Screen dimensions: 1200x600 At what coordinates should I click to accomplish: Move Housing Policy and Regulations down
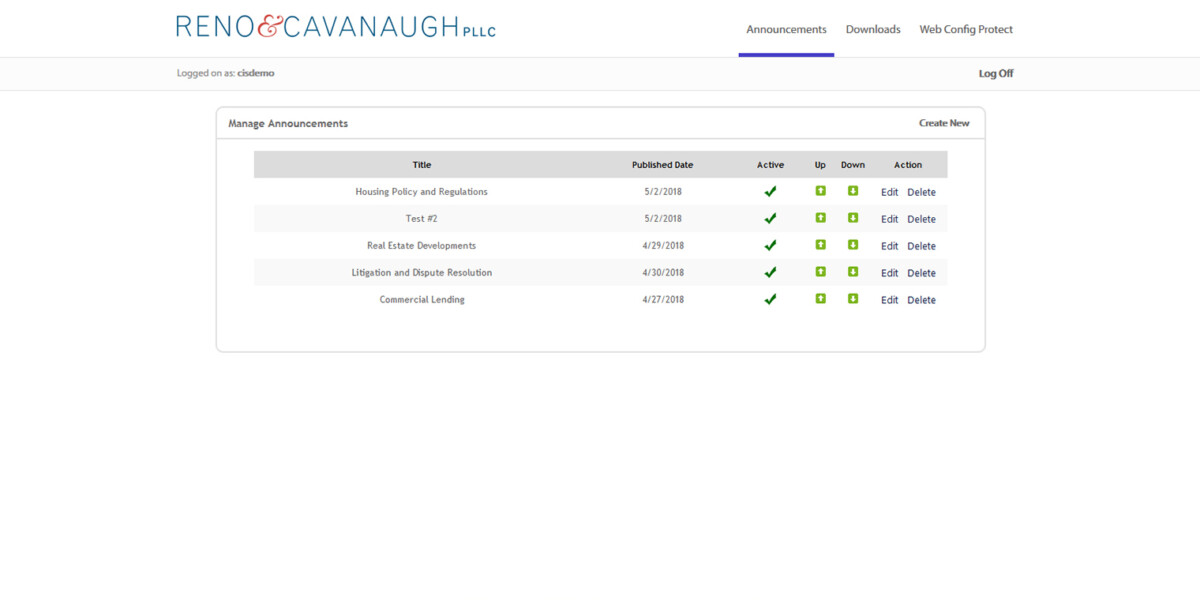pos(852,191)
